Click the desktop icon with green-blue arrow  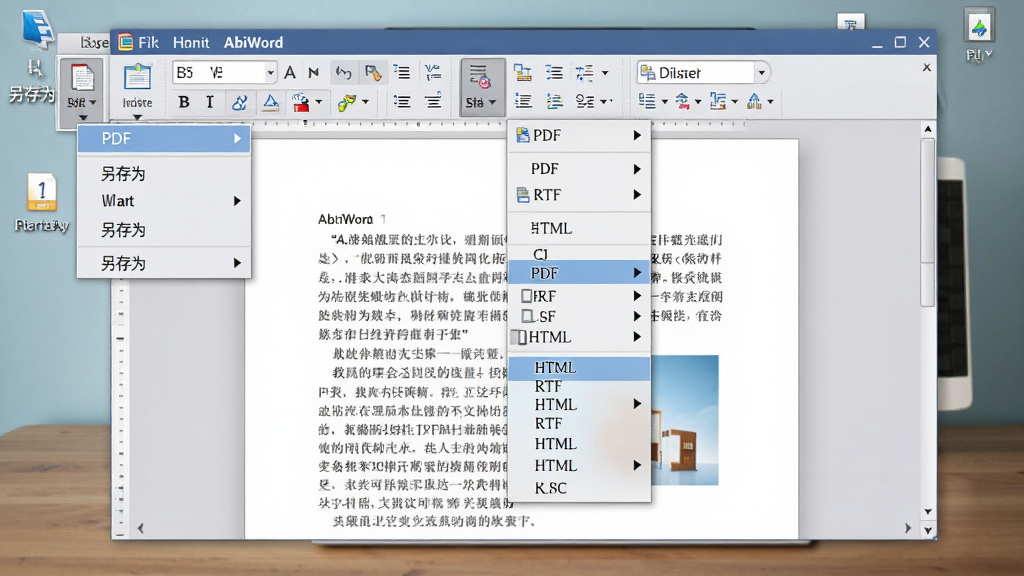978,26
